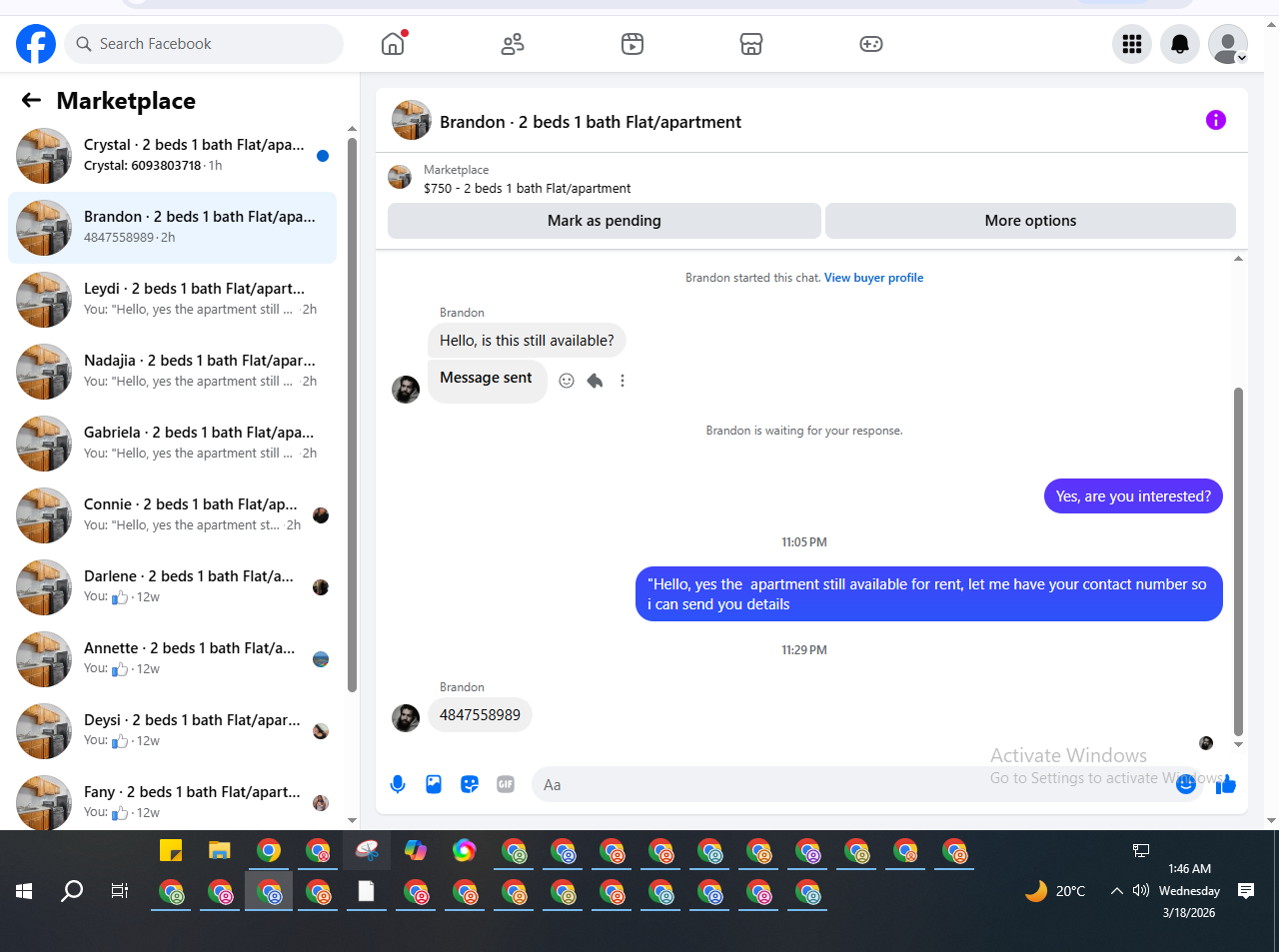Click the "$750 - 2 beds 1 bath" listing text

(x=528, y=188)
